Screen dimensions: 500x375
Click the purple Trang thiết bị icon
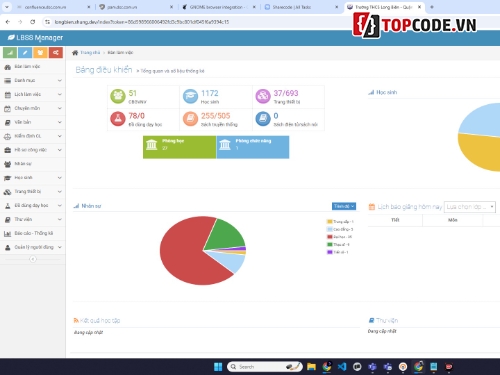[x=263, y=96]
